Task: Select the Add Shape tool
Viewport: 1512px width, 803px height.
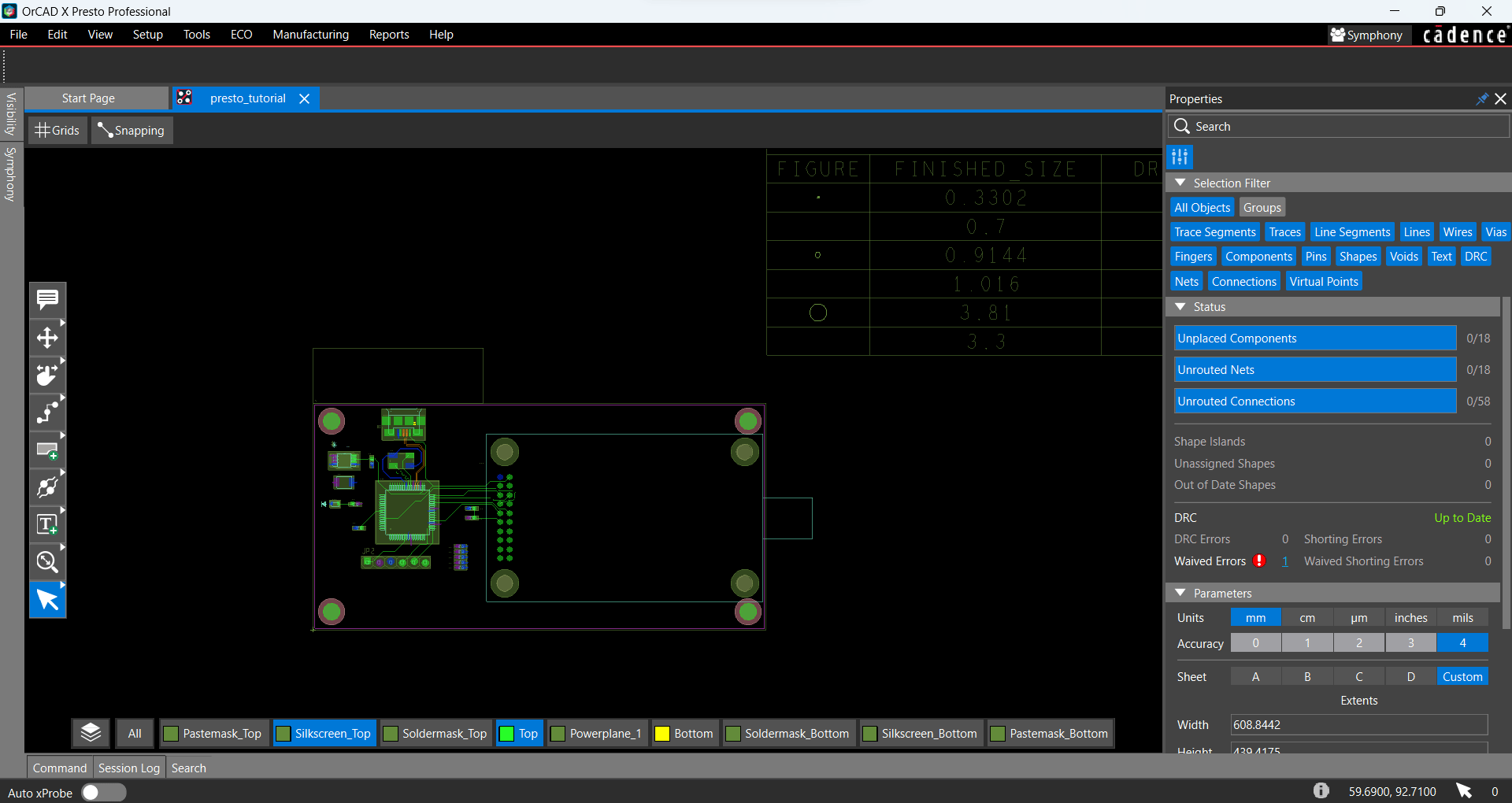Action: [47, 450]
